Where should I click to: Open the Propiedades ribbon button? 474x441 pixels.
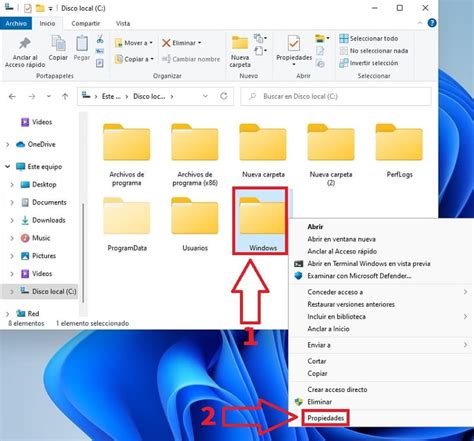point(294,50)
